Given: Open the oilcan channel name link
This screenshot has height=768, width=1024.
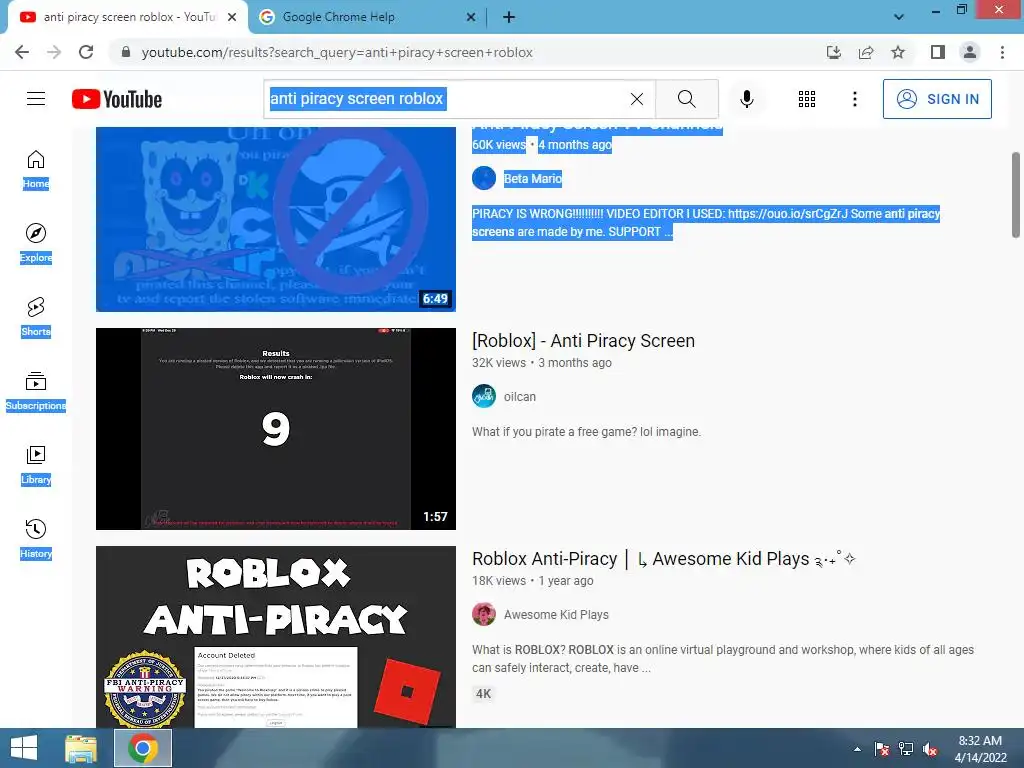Looking at the screenshot, I should click(520, 396).
